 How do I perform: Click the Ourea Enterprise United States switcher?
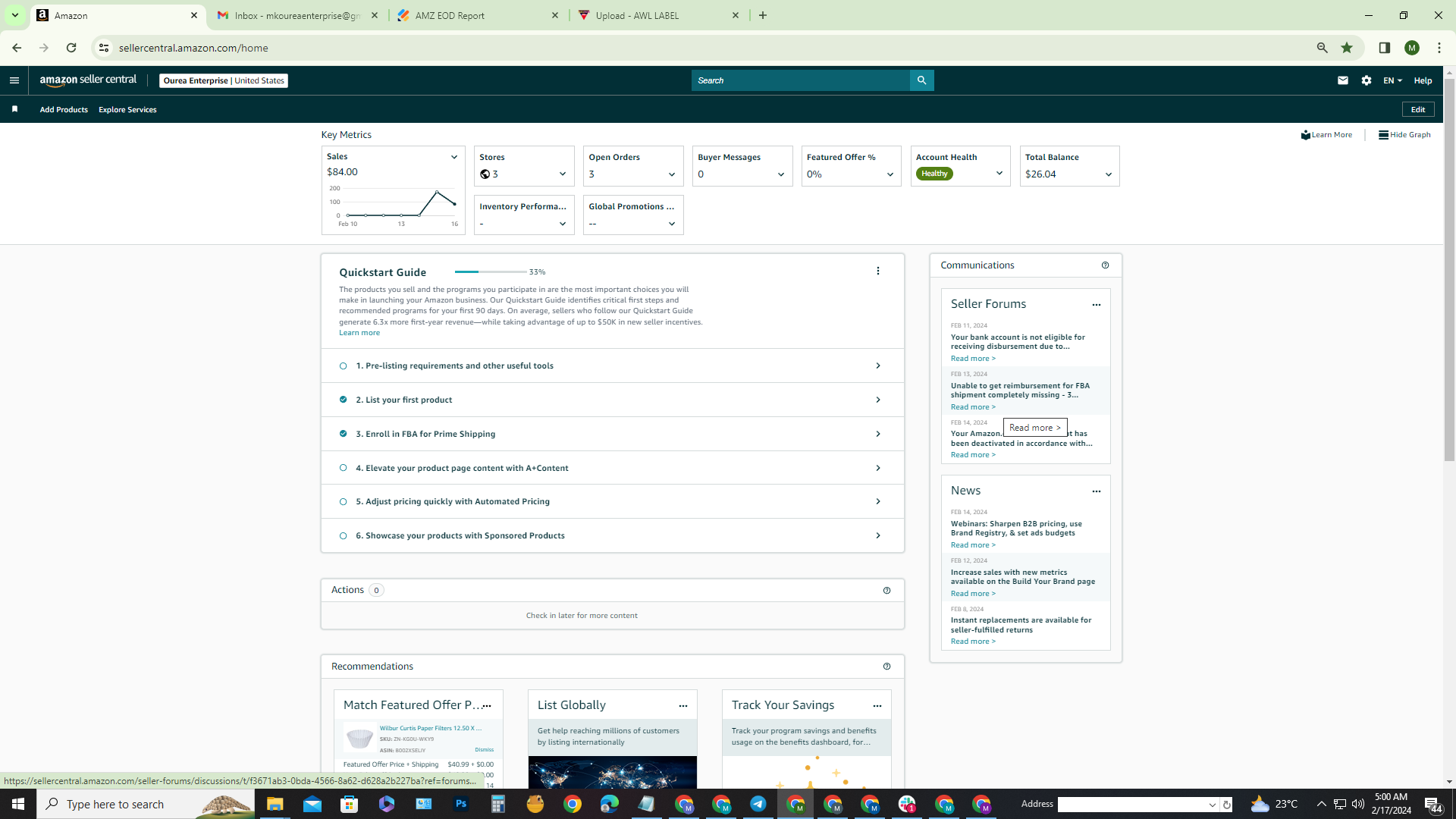pyautogui.click(x=224, y=80)
